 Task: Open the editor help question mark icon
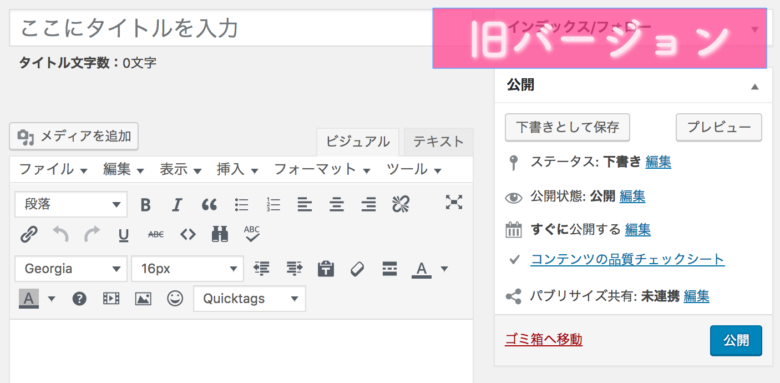(x=80, y=298)
